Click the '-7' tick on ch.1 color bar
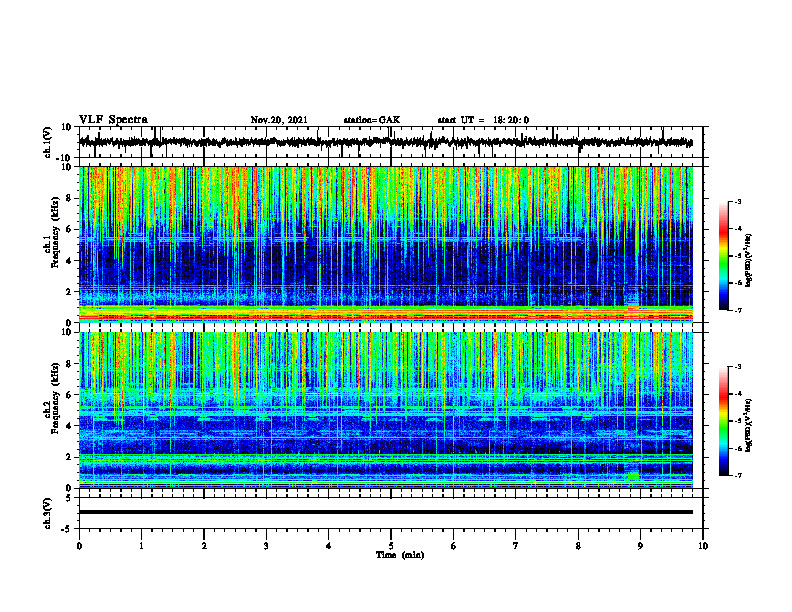The height and width of the screenshot is (612, 792). (737, 310)
